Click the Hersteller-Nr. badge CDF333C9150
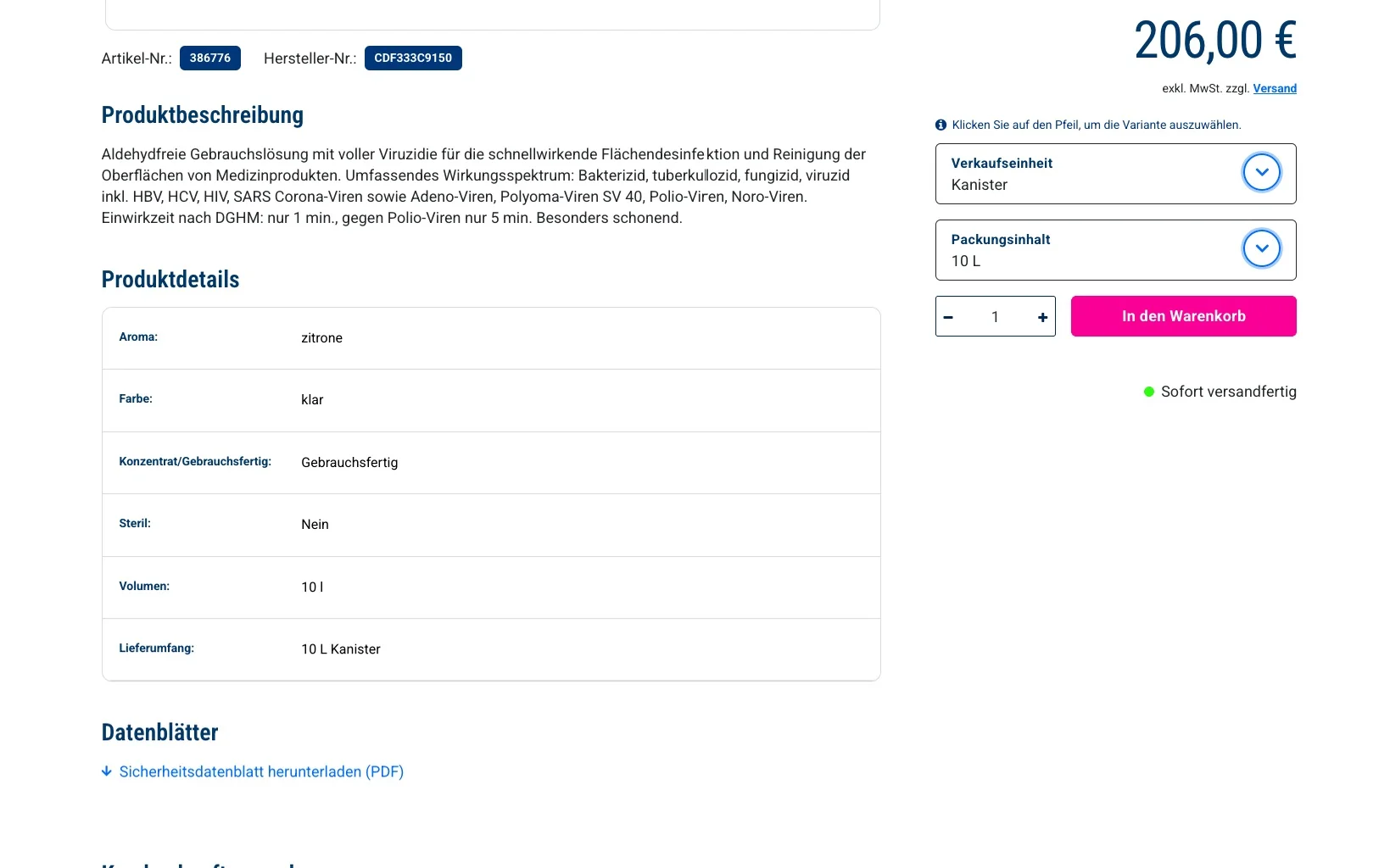This screenshot has height=868, width=1390. coord(413,58)
